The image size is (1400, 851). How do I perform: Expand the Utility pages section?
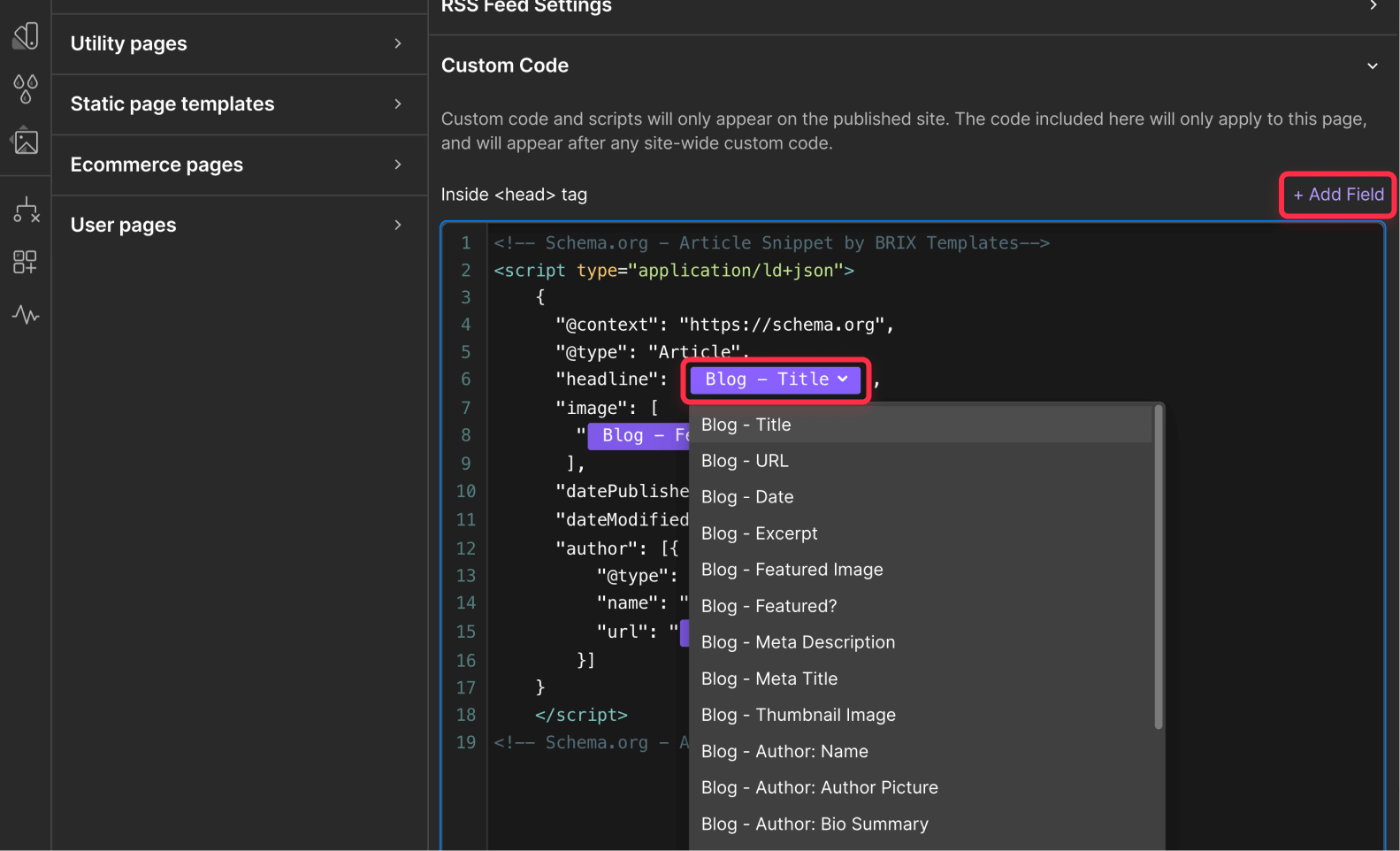click(x=240, y=43)
